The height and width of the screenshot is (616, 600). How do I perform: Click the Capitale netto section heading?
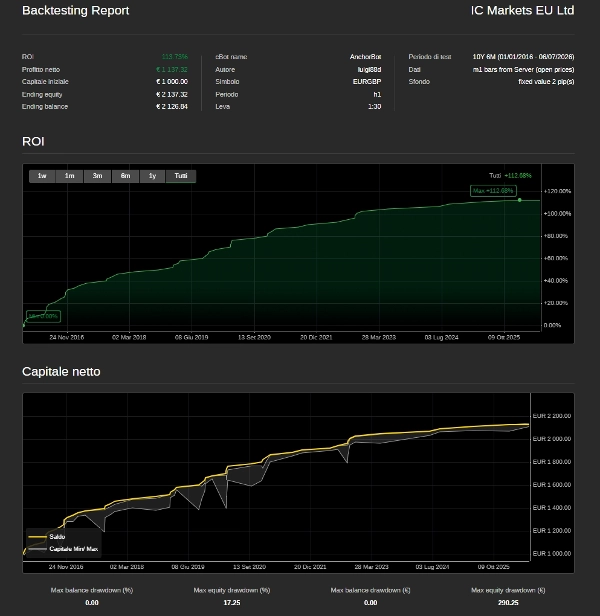61,372
